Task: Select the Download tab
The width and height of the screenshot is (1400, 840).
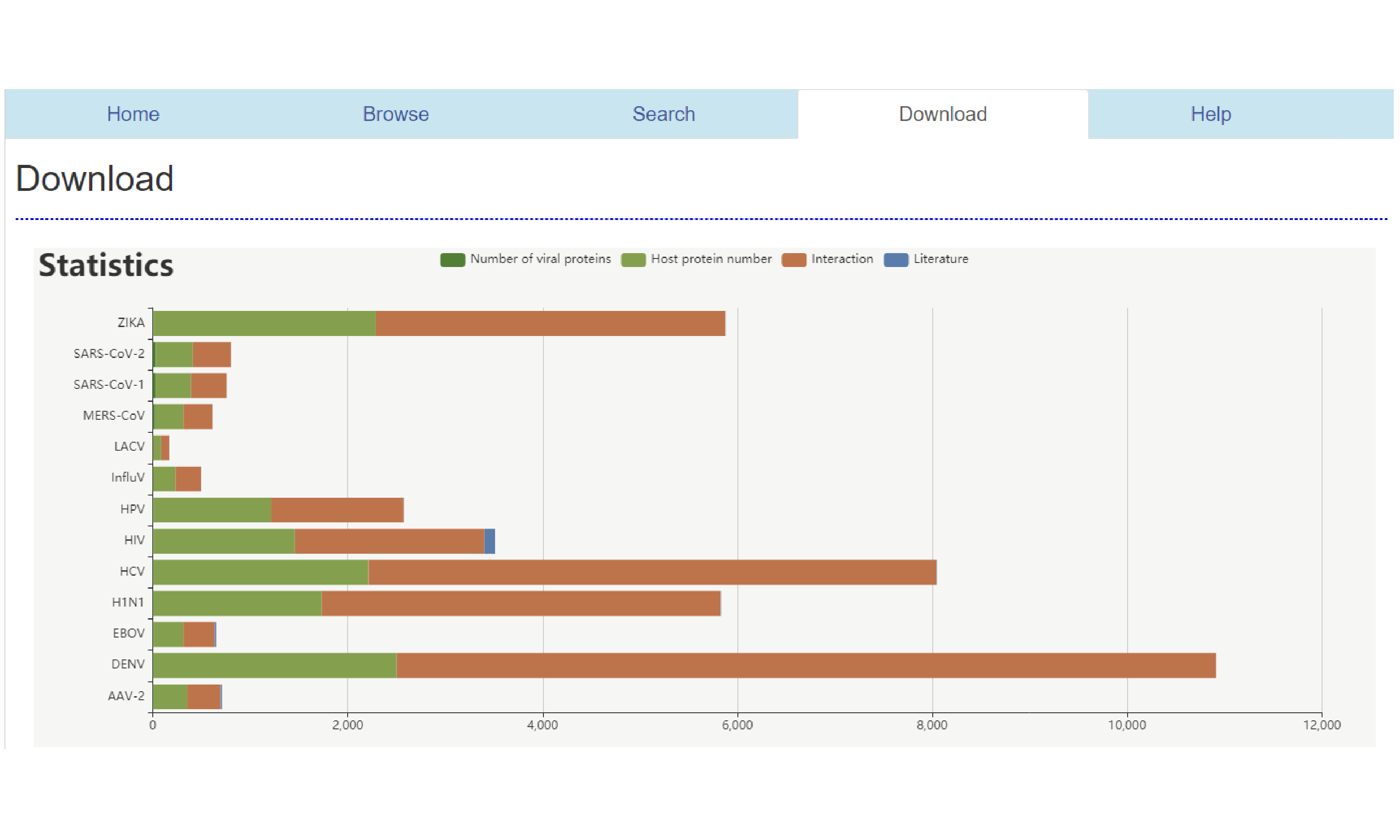Action: 942,114
